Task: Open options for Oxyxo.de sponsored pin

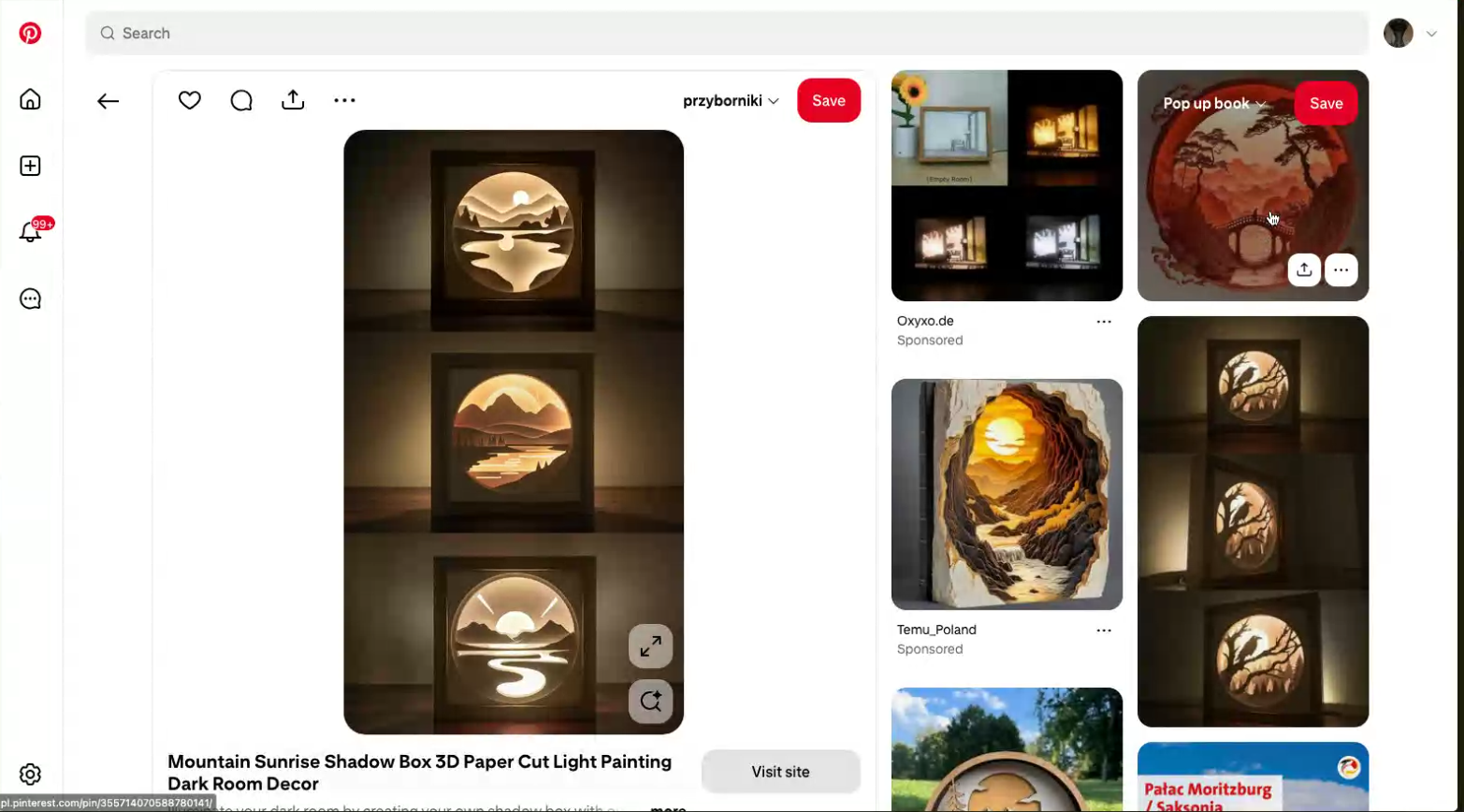Action: click(1104, 322)
